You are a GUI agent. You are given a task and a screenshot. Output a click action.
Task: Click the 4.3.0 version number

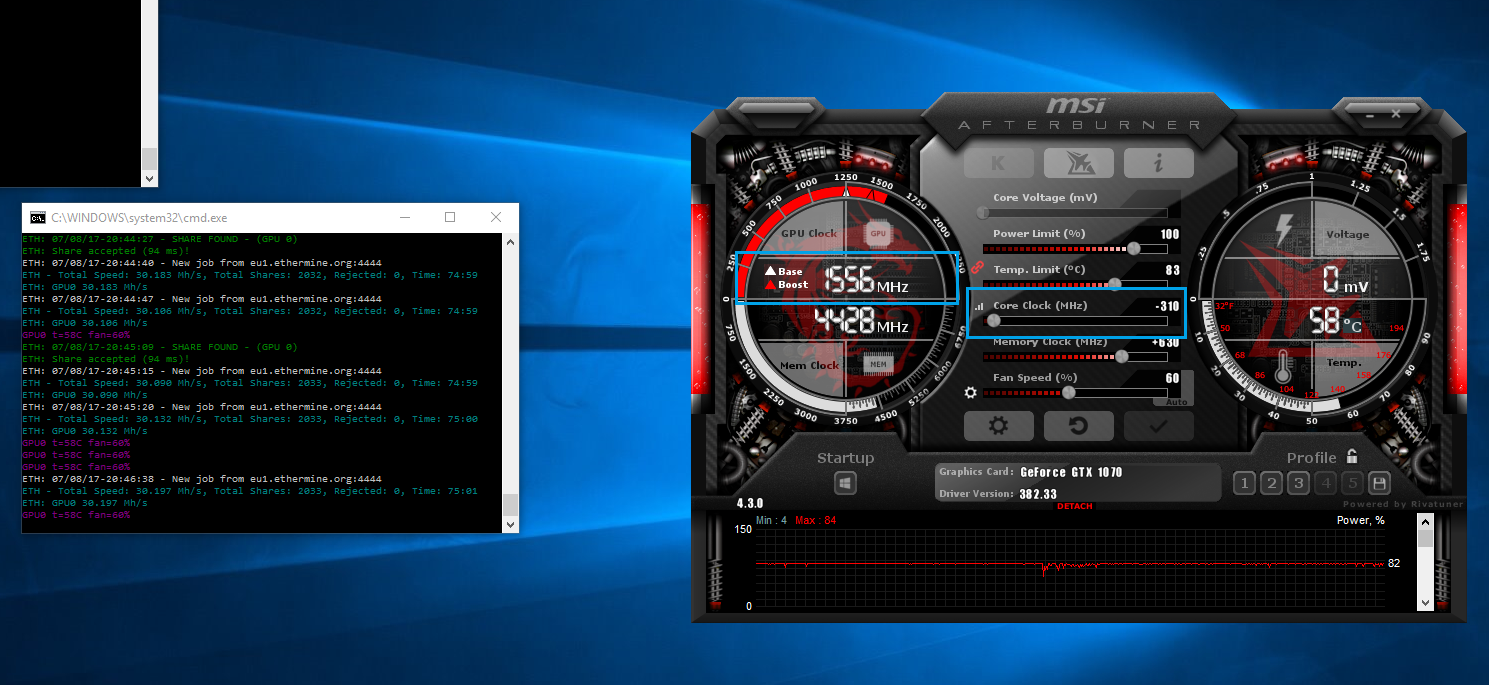click(750, 503)
